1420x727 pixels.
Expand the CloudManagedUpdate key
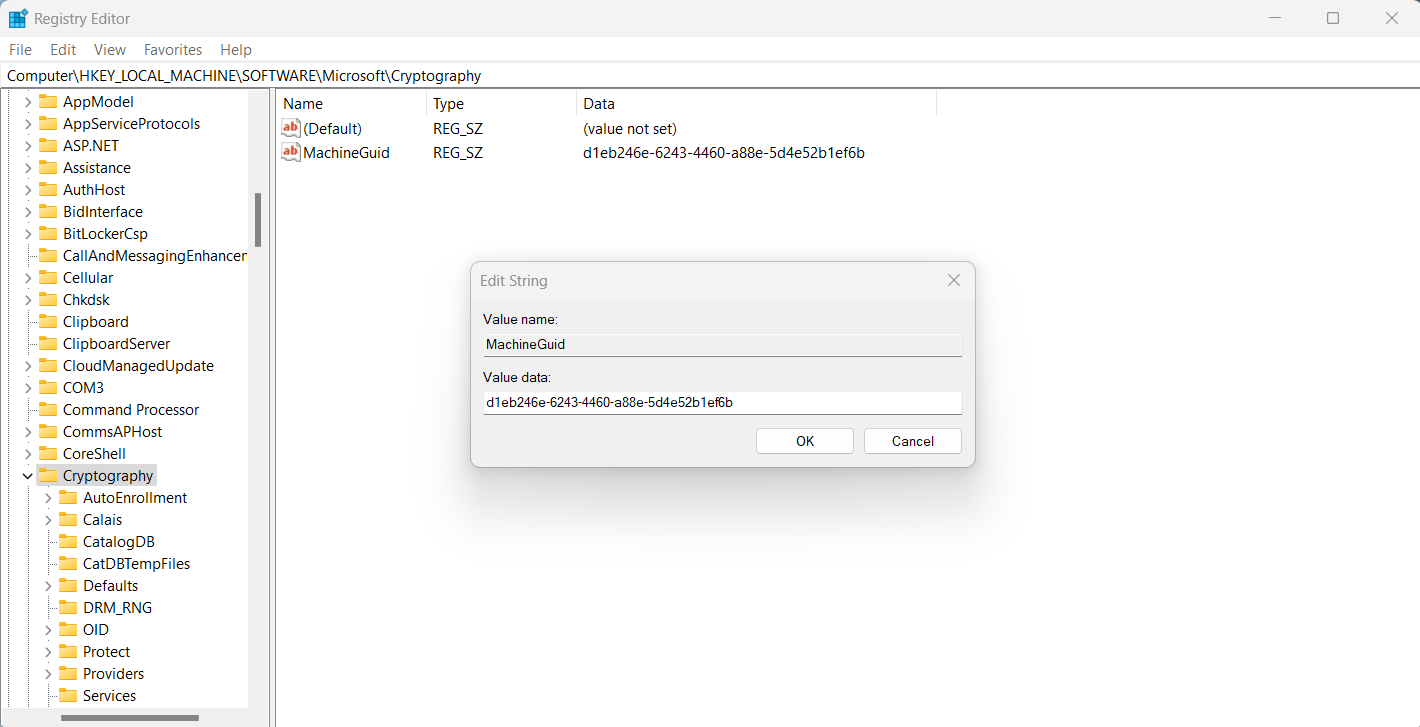click(x=28, y=366)
